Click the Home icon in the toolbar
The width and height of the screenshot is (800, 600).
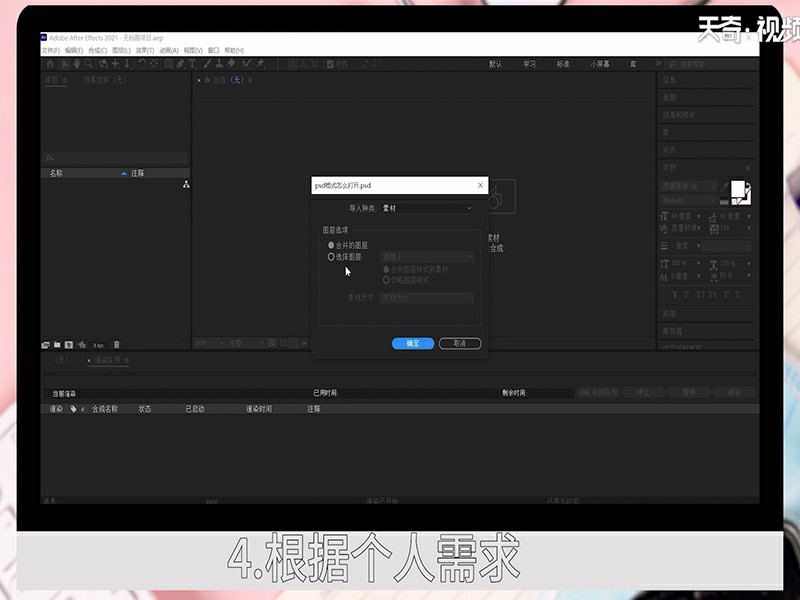(x=50, y=64)
